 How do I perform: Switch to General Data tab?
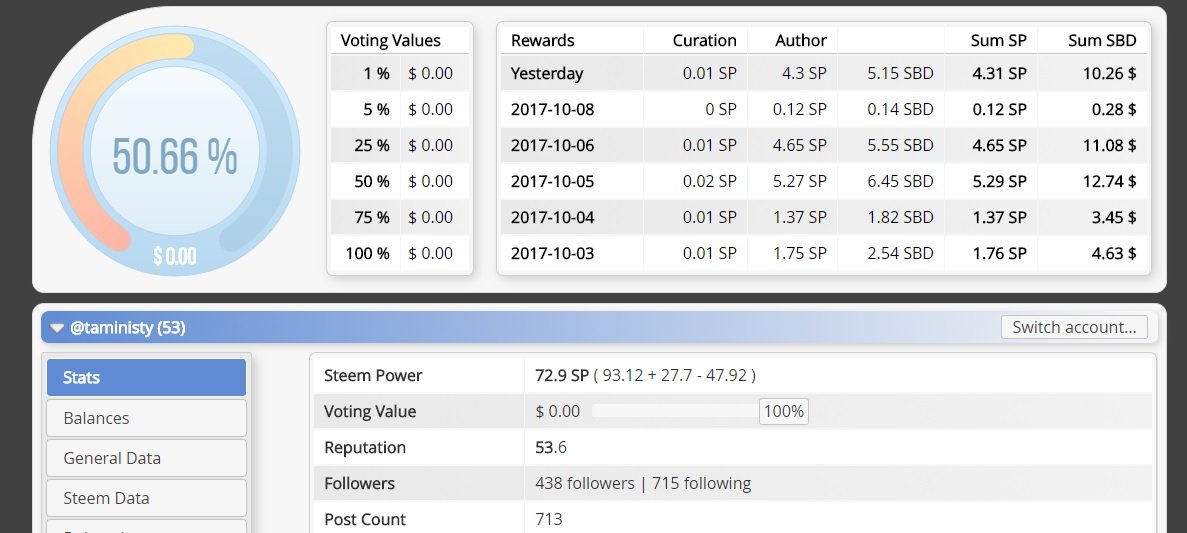click(x=147, y=458)
